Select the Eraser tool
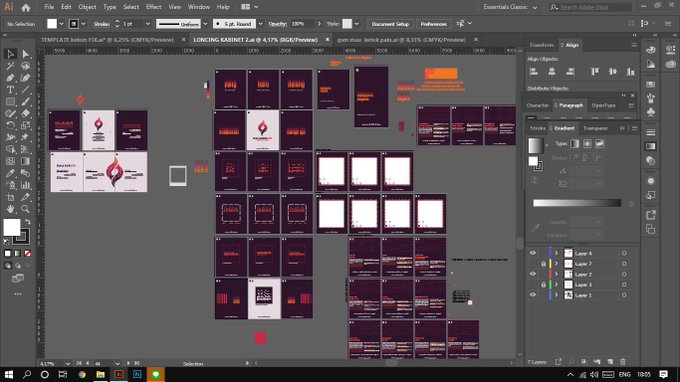The height and width of the screenshot is (382, 680). click(x=26, y=114)
